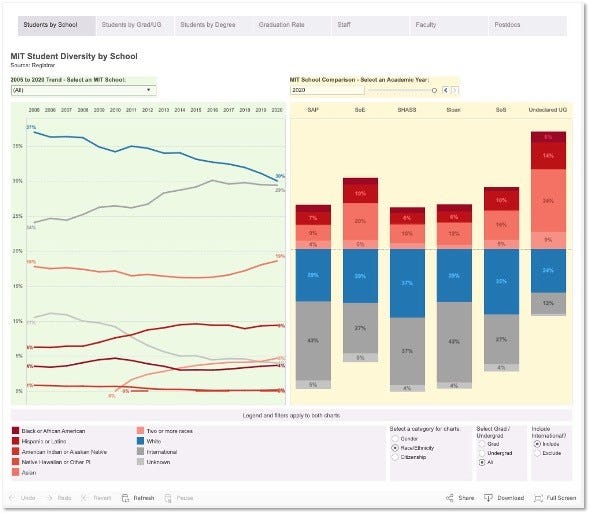Step academic year back with left arrow
This screenshot has height=515, width=591.
(446, 90)
